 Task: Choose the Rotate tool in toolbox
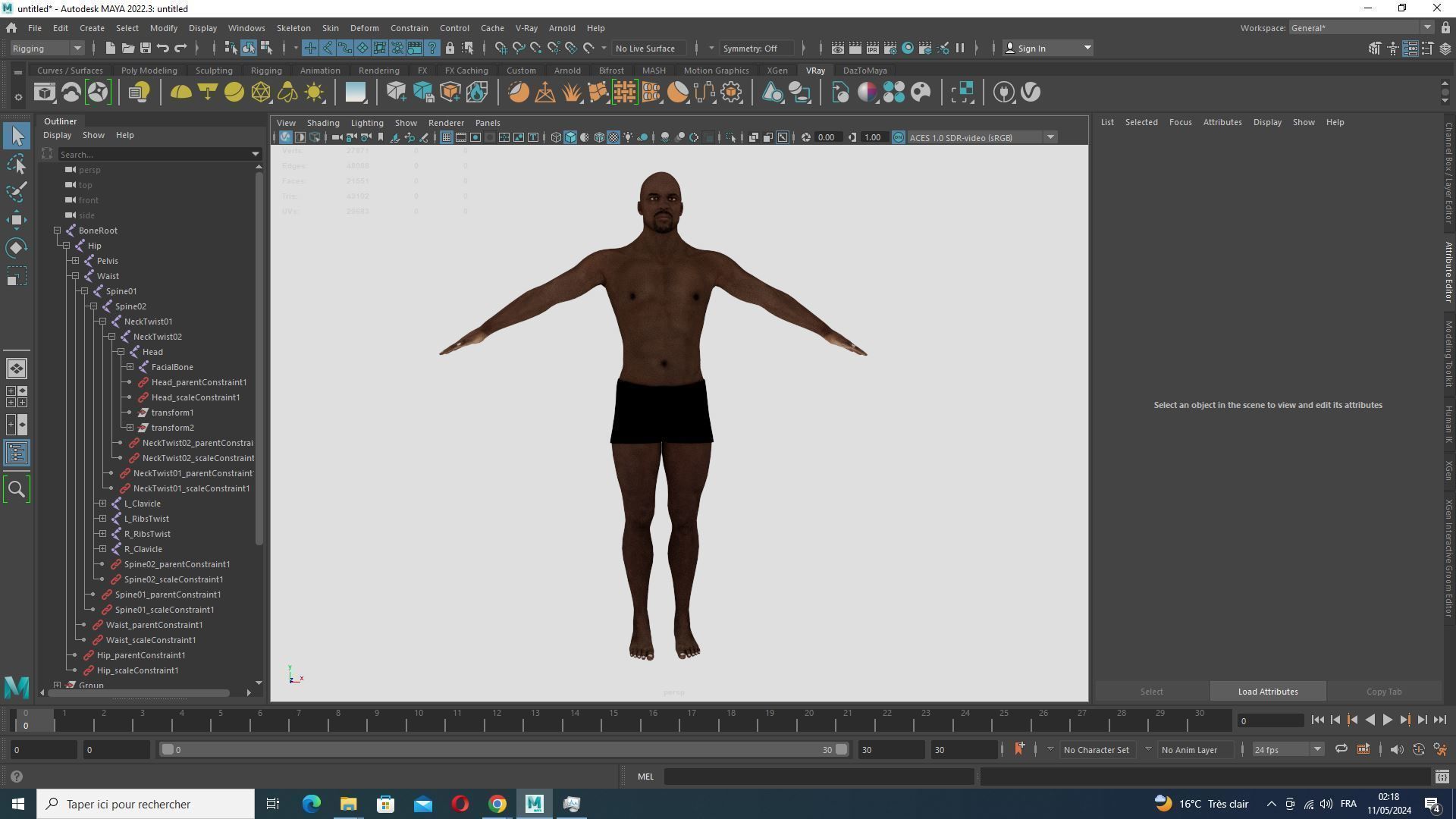point(17,248)
